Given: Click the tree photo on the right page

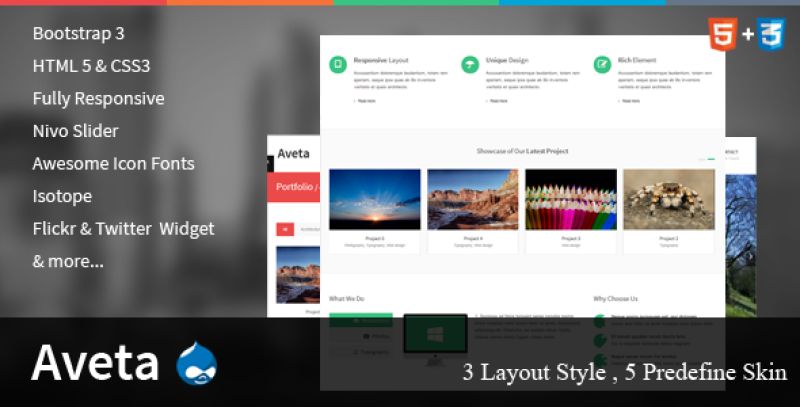Looking at the screenshot, I should [x=741, y=246].
